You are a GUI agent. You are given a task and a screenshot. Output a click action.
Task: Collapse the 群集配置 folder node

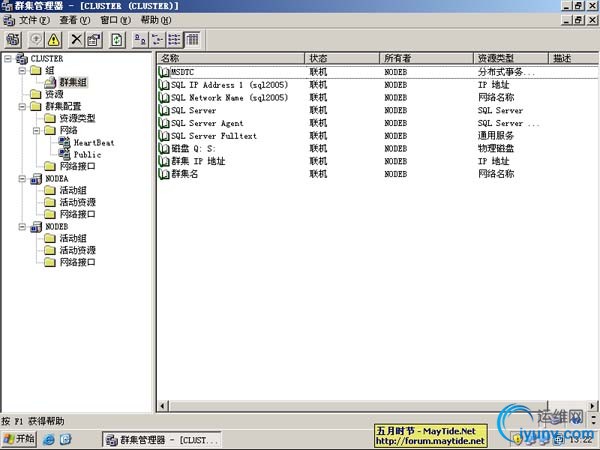point(22,106)
